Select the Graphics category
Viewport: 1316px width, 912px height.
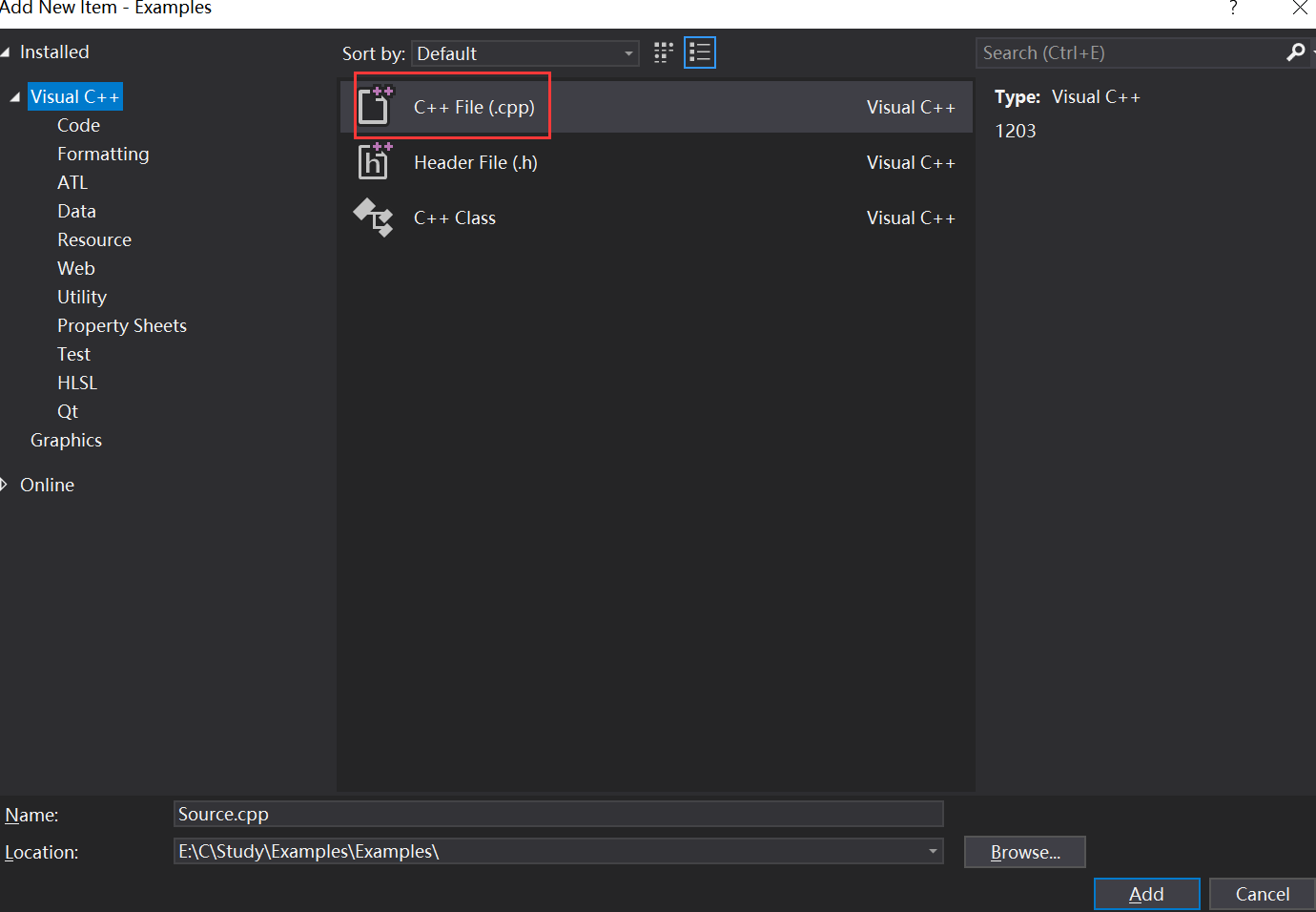coord(66,440)
